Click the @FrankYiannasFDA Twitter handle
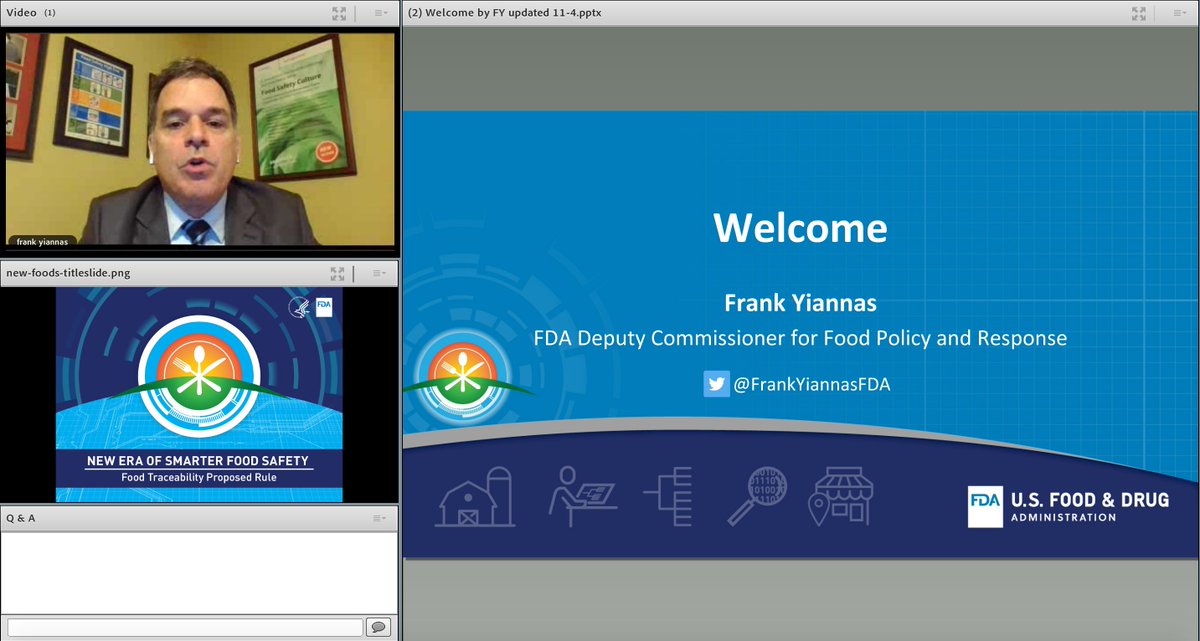The height and width of the screenshot is (641, 1200). (x=811, y=385)
